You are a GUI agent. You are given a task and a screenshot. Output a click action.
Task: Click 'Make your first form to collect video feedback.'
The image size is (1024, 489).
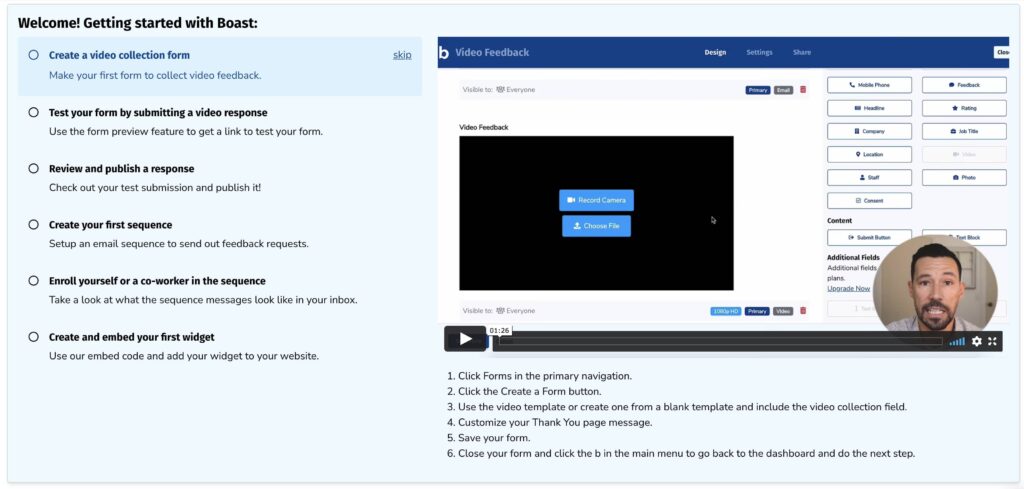point(155,75)
